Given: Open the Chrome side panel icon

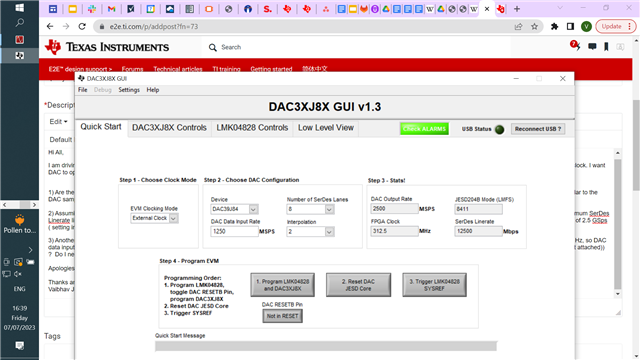Looking at the screenshot, I should (570, 27).
